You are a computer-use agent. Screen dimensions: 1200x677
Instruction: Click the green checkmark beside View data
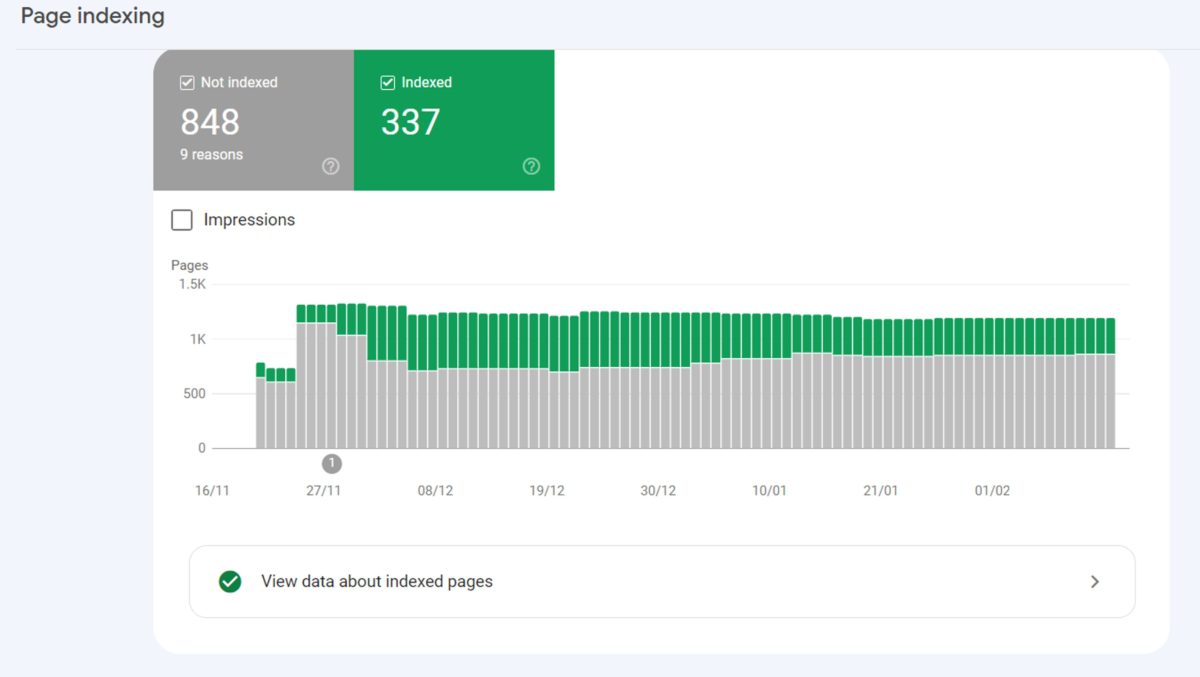[230, 581]
